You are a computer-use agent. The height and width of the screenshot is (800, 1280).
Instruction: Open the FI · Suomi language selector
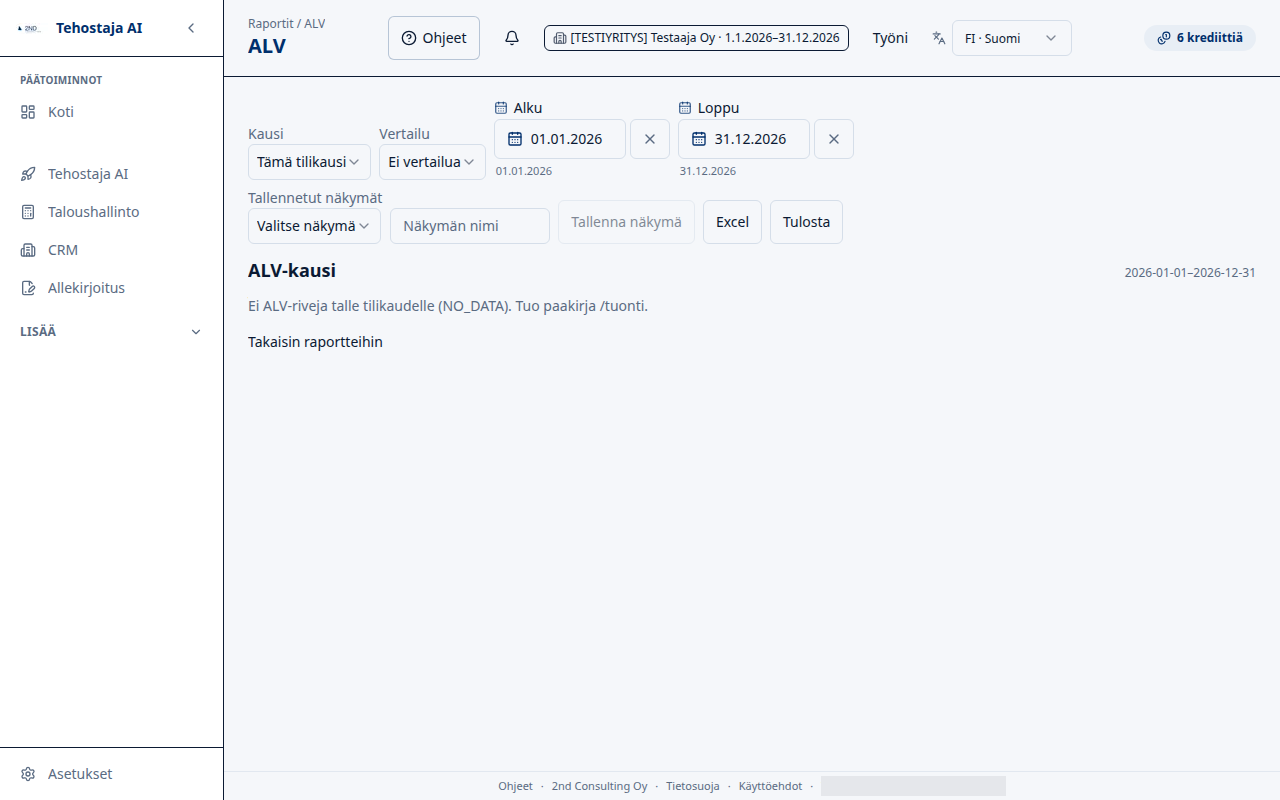[1011, 38]
